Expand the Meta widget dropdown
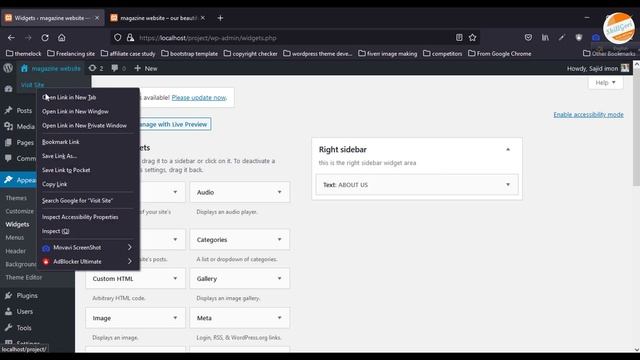Viewport: 640px width, 360px height. [280, 318]
